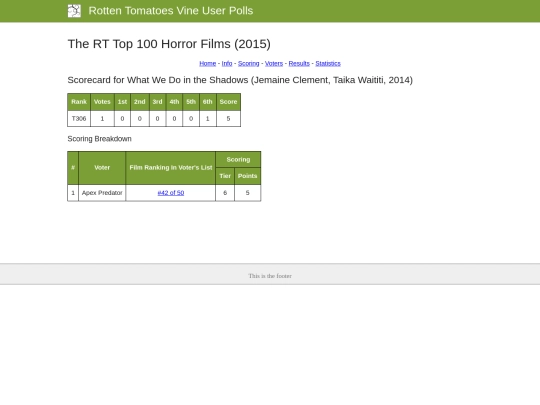Click the 'Film Ranking in Voter's List' header
The width and height of the screenshot is (540, 405).
(171, 168)
